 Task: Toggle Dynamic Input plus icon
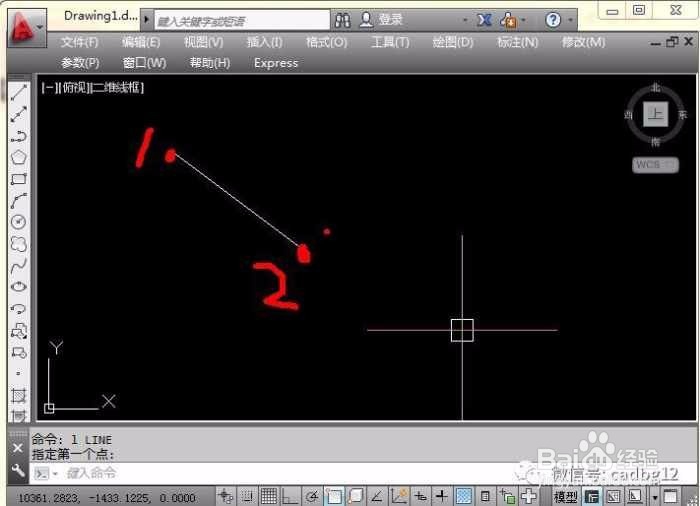pyautogui.click(x=420, y=496)
